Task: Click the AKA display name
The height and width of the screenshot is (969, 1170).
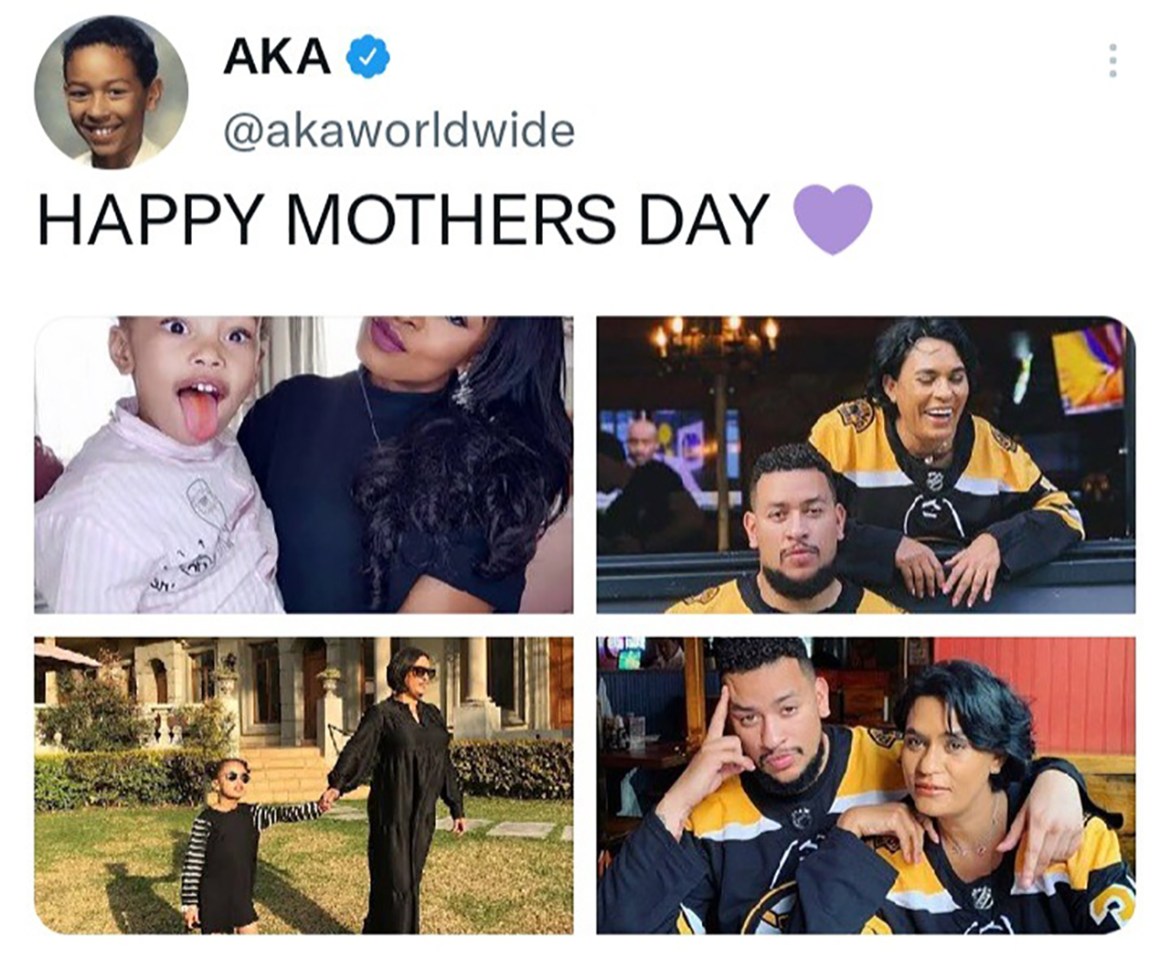Action: point(276,57)
